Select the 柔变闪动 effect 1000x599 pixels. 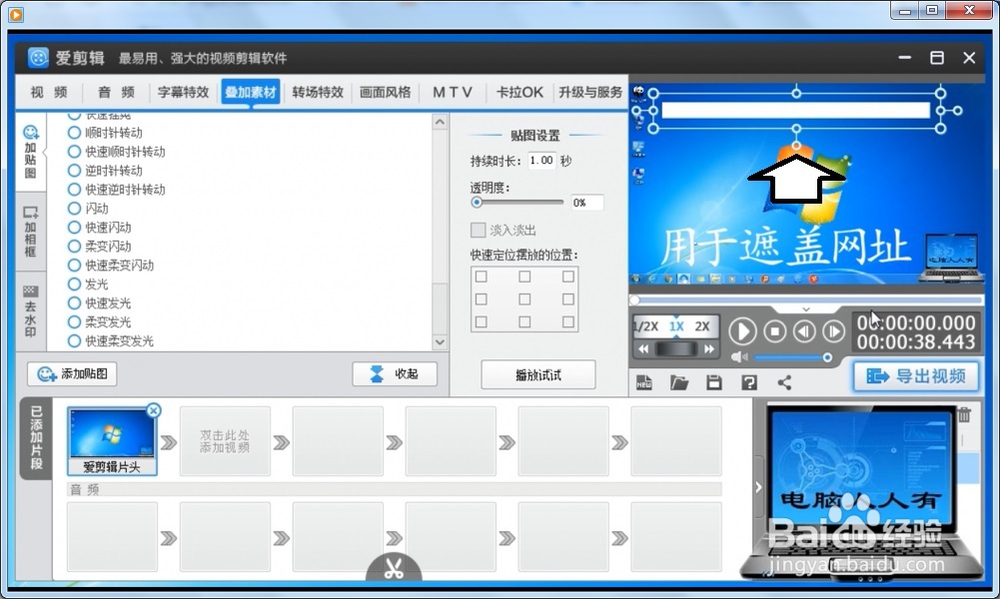click(x=100, y=246)
